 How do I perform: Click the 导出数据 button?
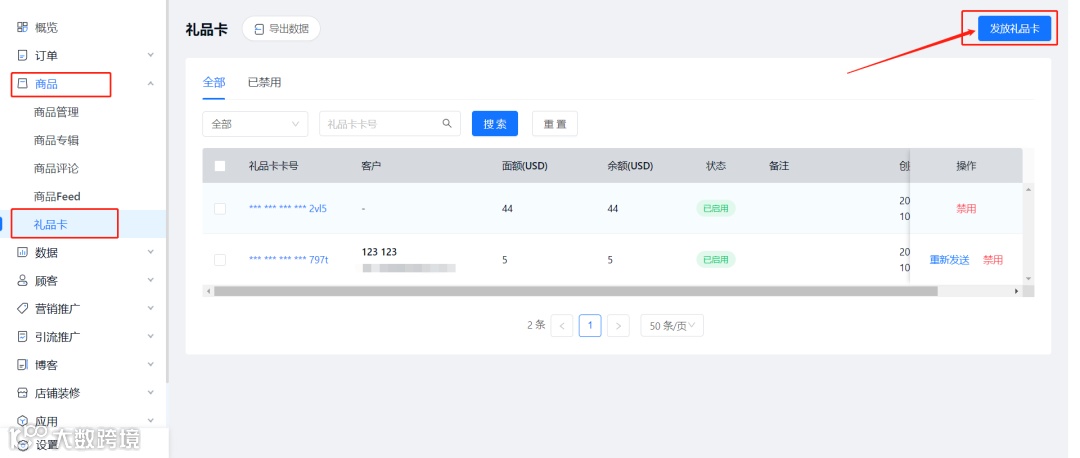281,29
